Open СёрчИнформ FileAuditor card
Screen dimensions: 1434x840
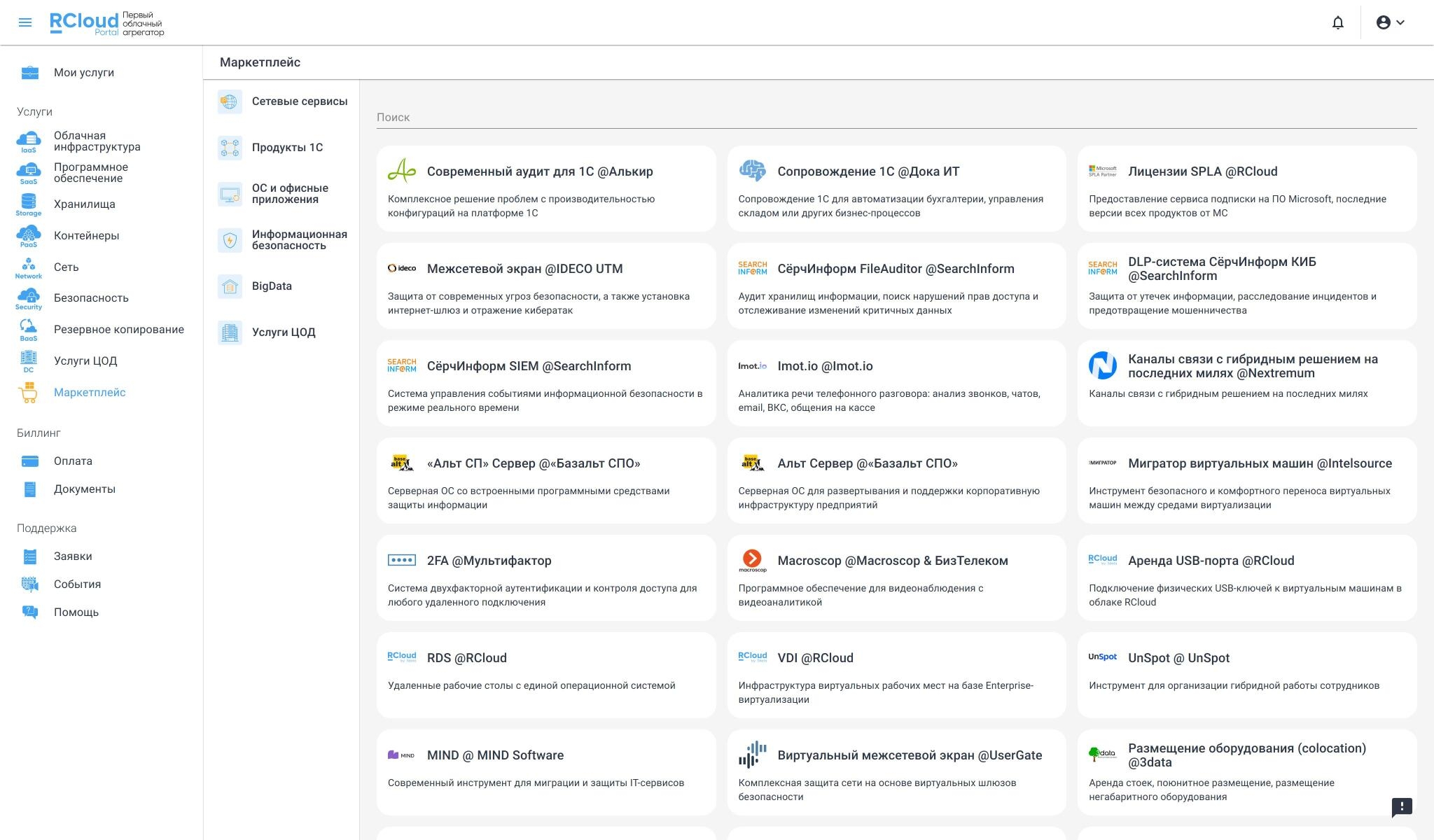(x=896, y=286)
